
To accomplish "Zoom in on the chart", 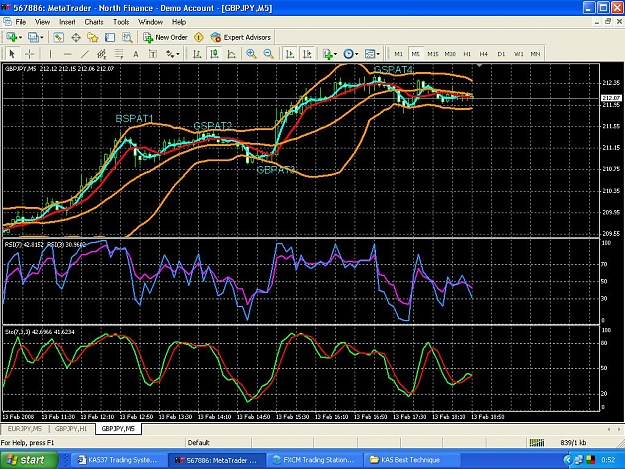I will pyautogui.click(x=251, y=54).
